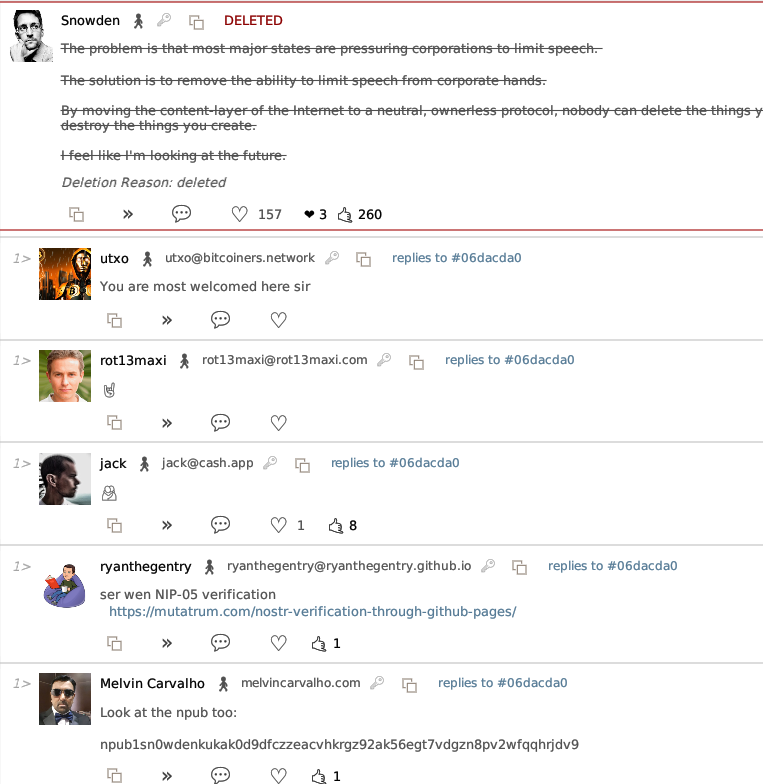This screenshot has height=784, width=763.
Task: Click ryanthegentry's cartoon avatar
Action: (65, 585)
